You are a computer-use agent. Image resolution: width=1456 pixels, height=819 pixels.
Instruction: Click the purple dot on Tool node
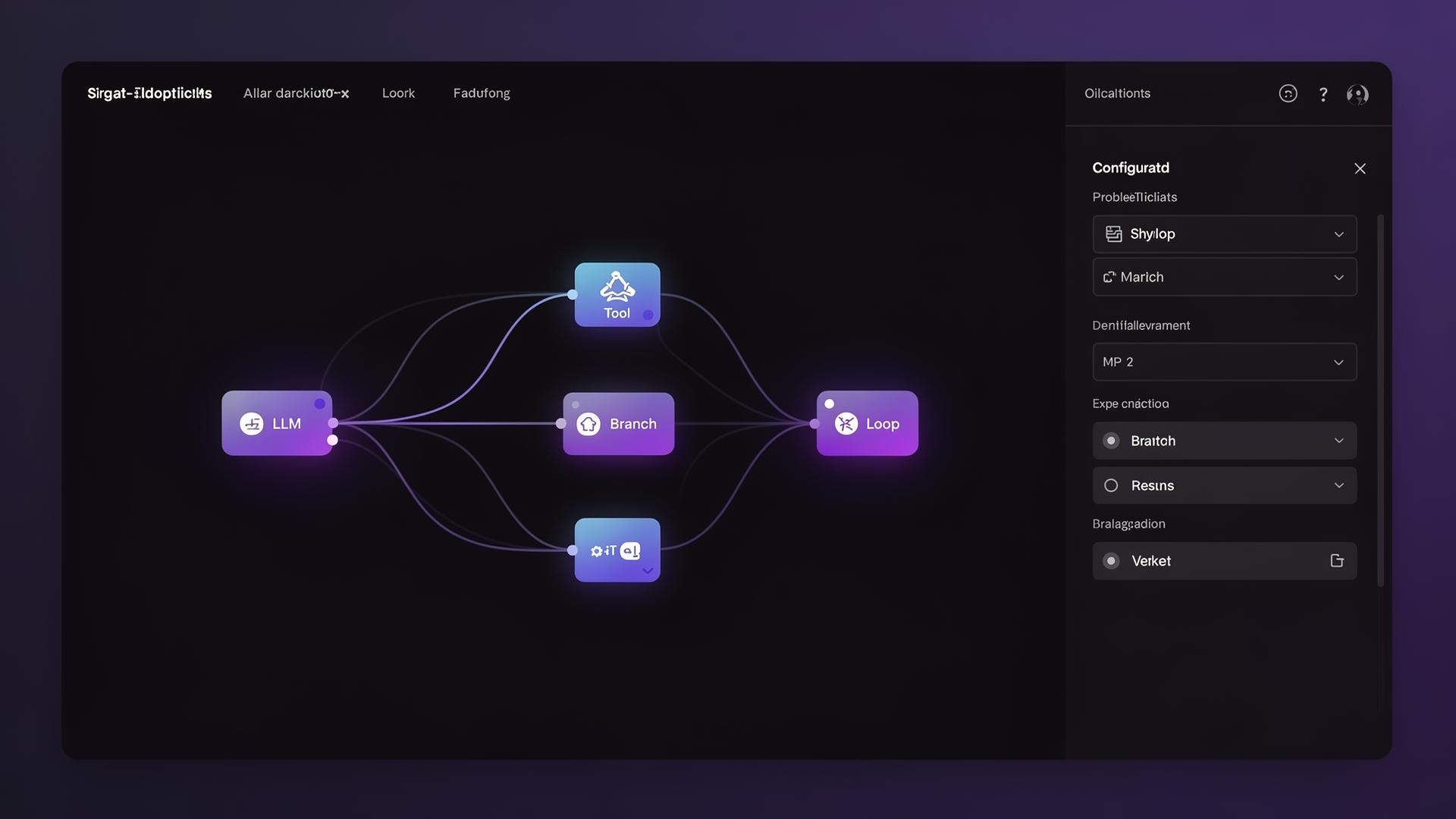648,315
